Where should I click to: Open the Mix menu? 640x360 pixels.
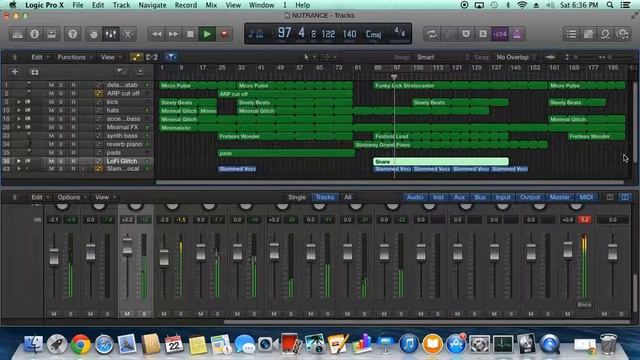click(x=211, y=5)
